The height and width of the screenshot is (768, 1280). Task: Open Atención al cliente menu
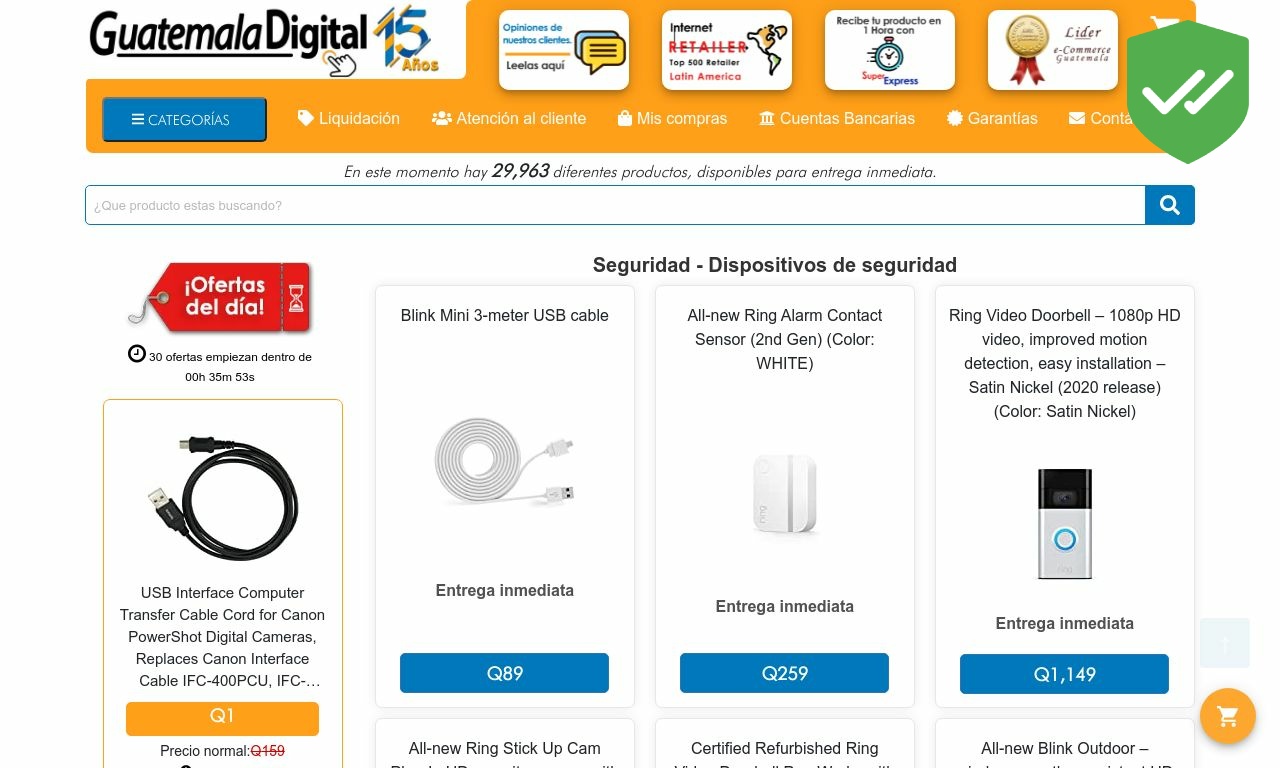click(509, 118)
